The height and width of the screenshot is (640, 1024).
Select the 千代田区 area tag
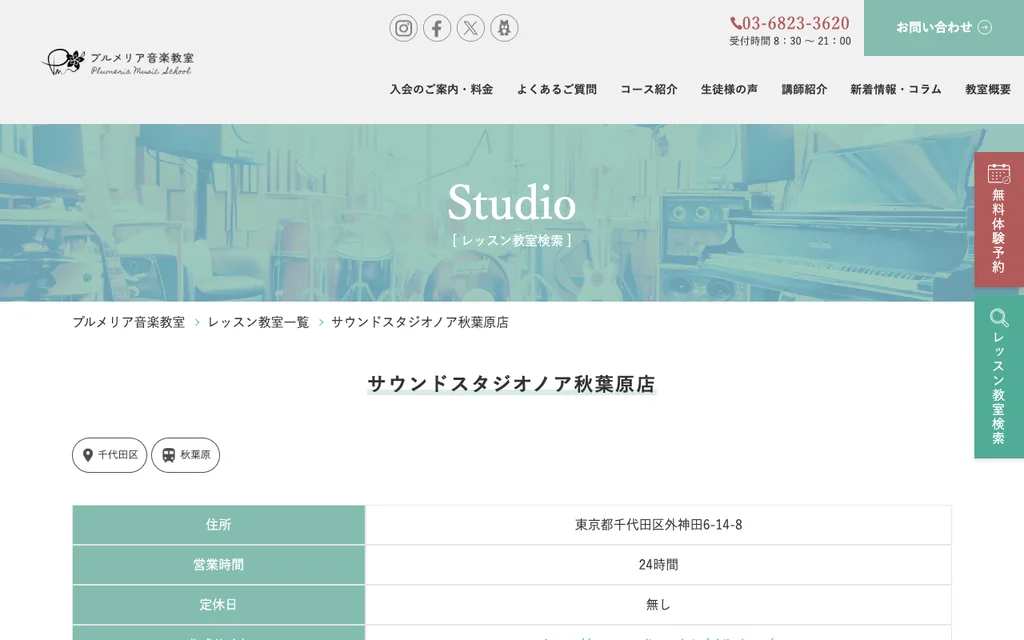click(x=110, y=455)
